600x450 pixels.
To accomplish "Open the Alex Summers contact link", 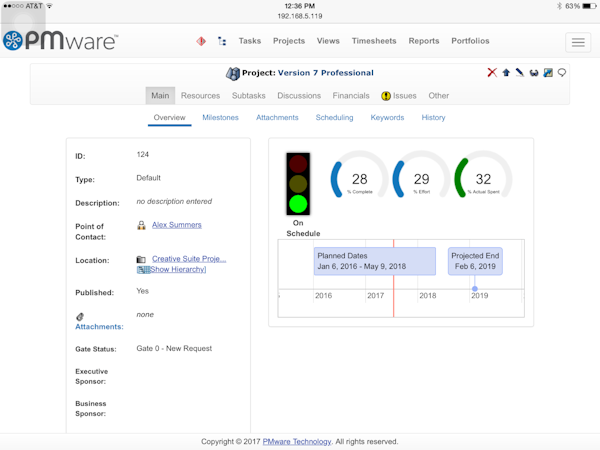I will [x=177, y=225].
